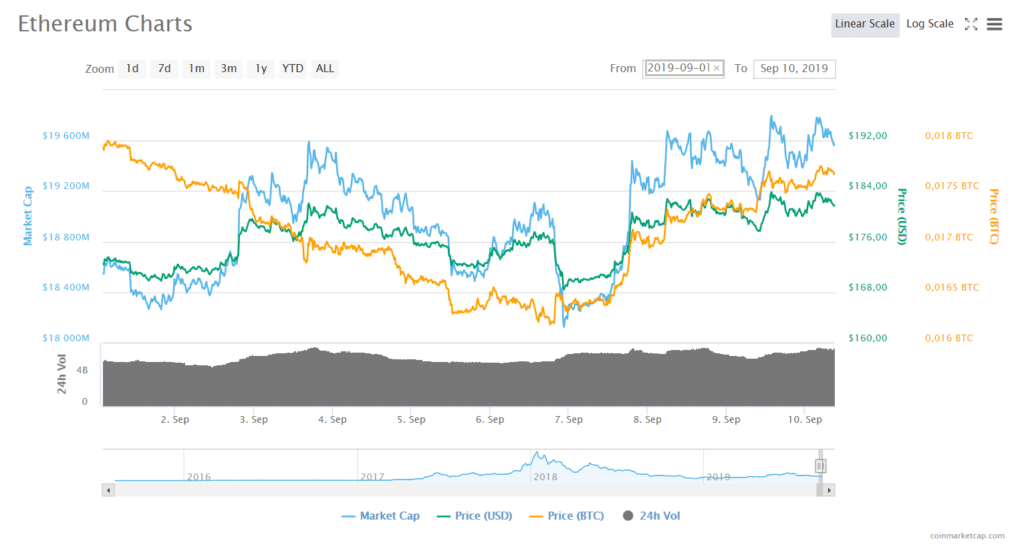The image size is (1024, 555).
Task: Edit the To date field Sep 10, 2019
Action: tap(794, 69)
